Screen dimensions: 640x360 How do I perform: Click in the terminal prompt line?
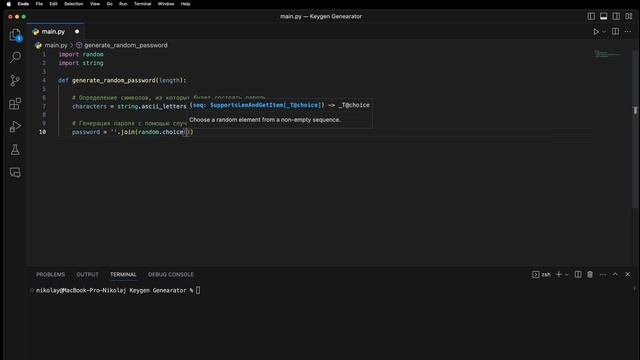point(118,291)
